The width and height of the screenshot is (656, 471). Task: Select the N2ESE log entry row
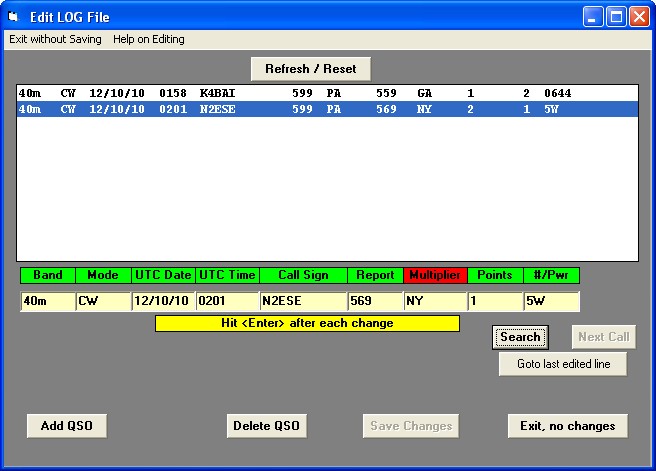tap(327, 109)
